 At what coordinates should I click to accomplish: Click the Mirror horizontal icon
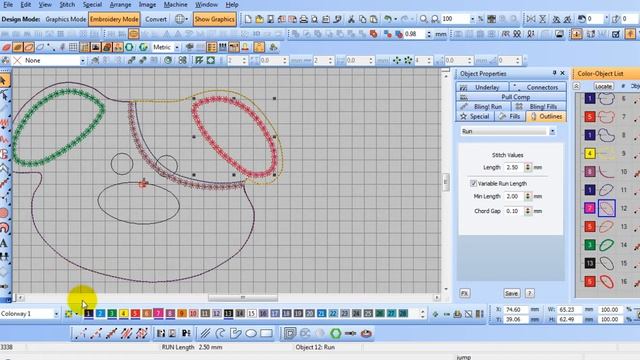[x=531, y=19]
